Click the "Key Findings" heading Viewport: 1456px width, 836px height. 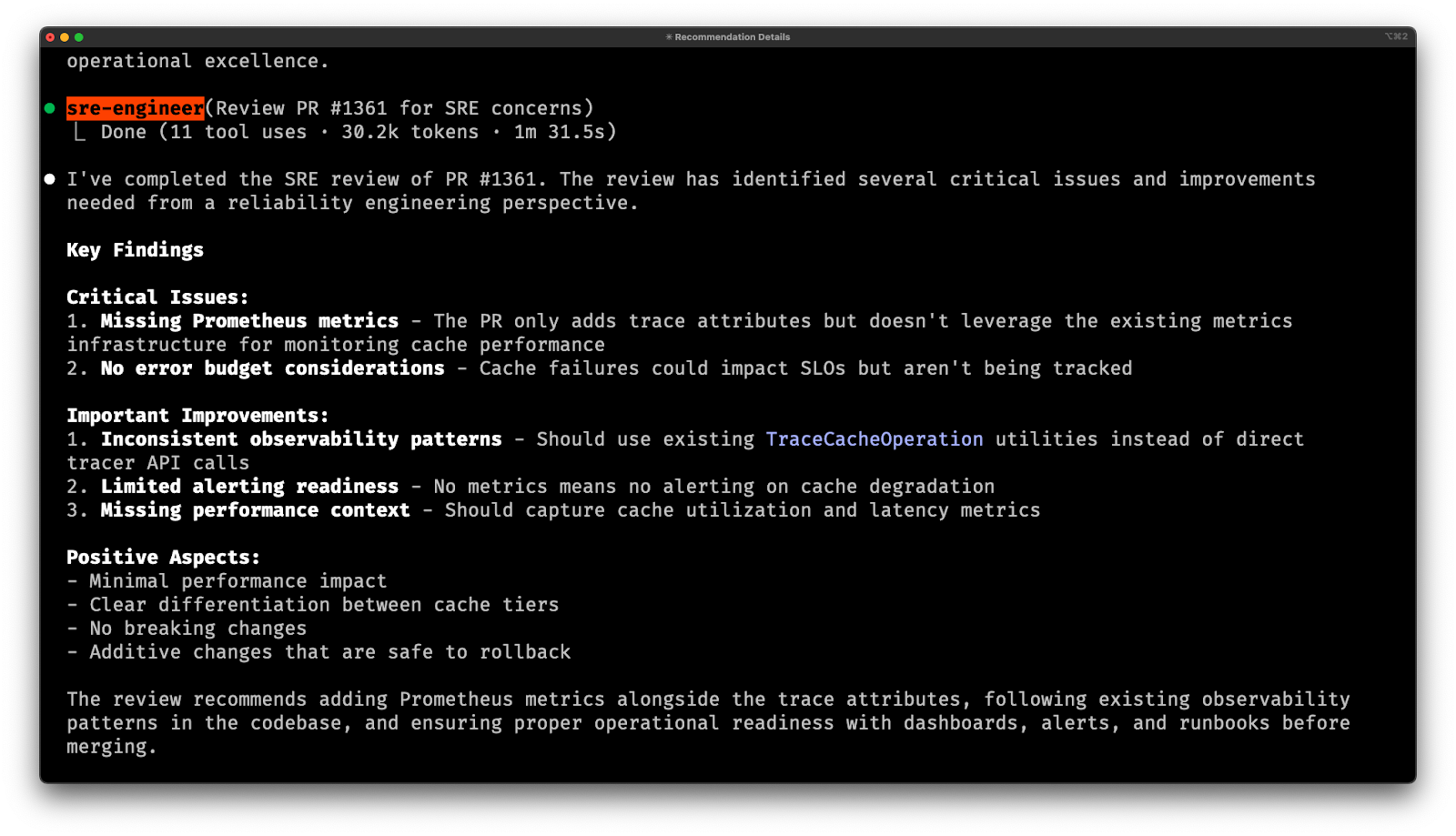[x=135, y=250]
